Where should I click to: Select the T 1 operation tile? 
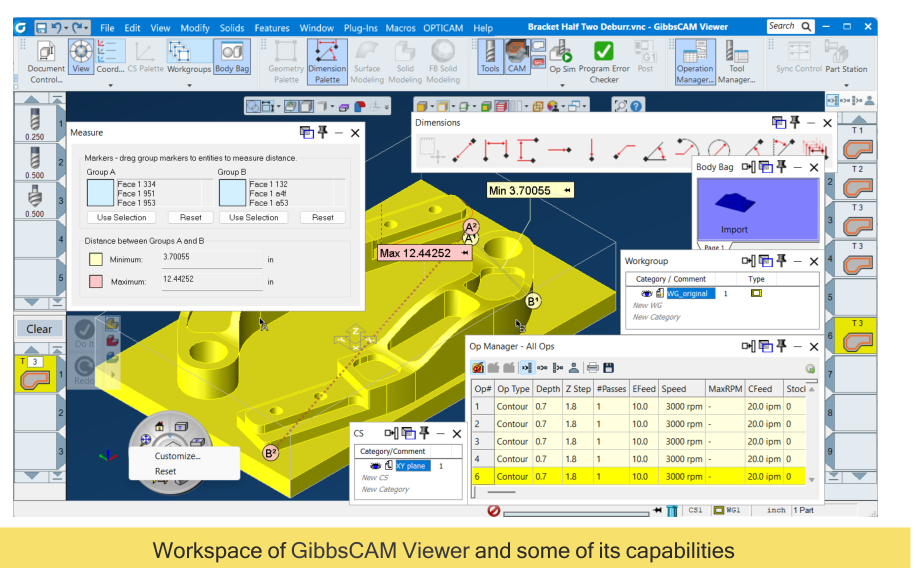click(x=858, y=144)
